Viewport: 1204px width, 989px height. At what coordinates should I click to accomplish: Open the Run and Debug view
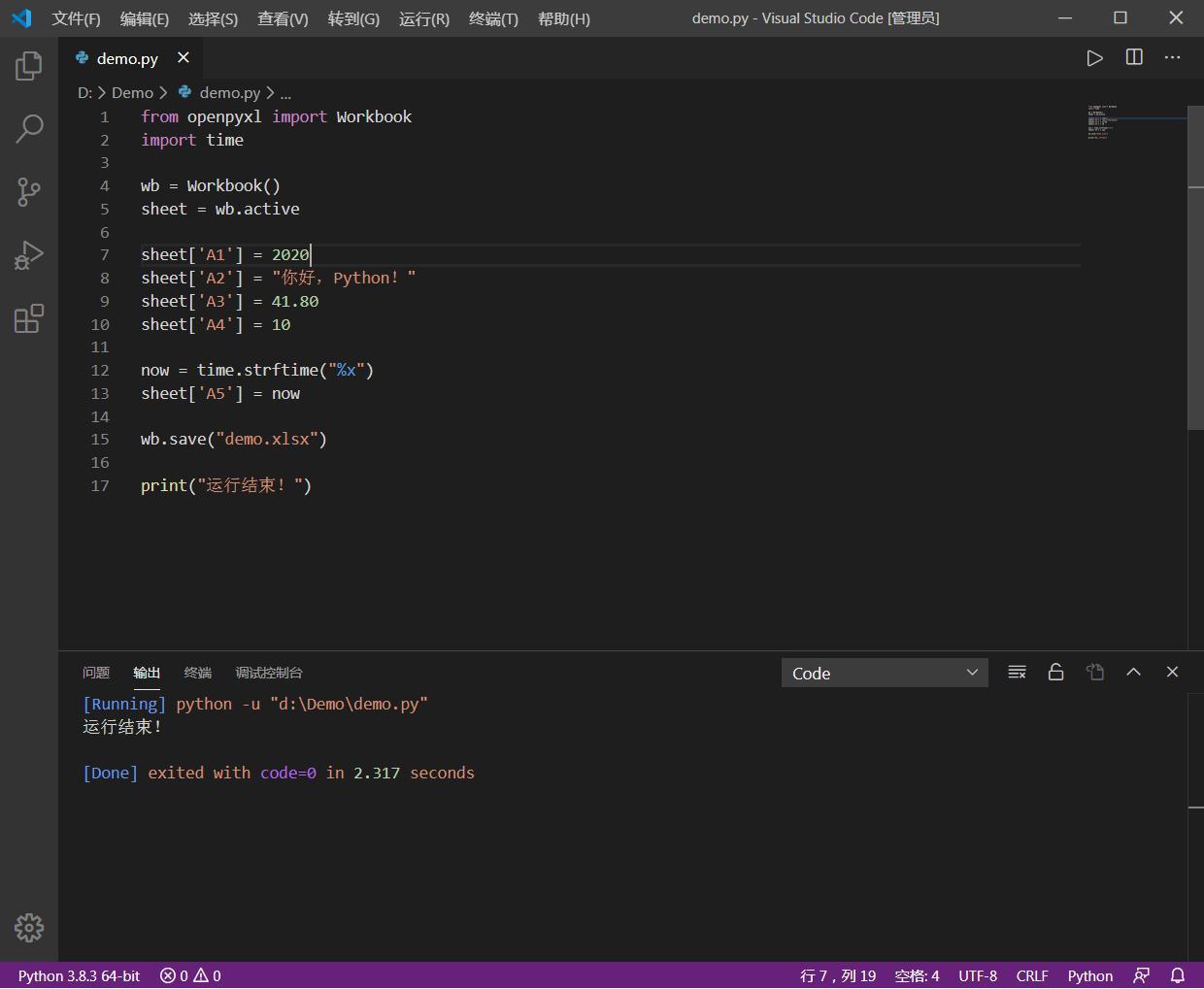point(29,255)
